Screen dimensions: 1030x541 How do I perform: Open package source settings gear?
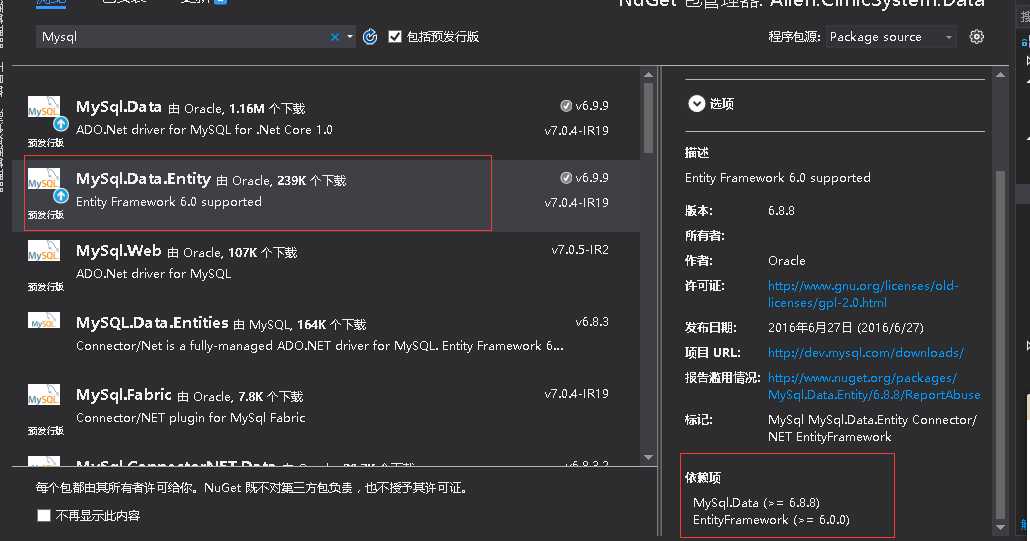pyautogui.click(x=977, y=37)
